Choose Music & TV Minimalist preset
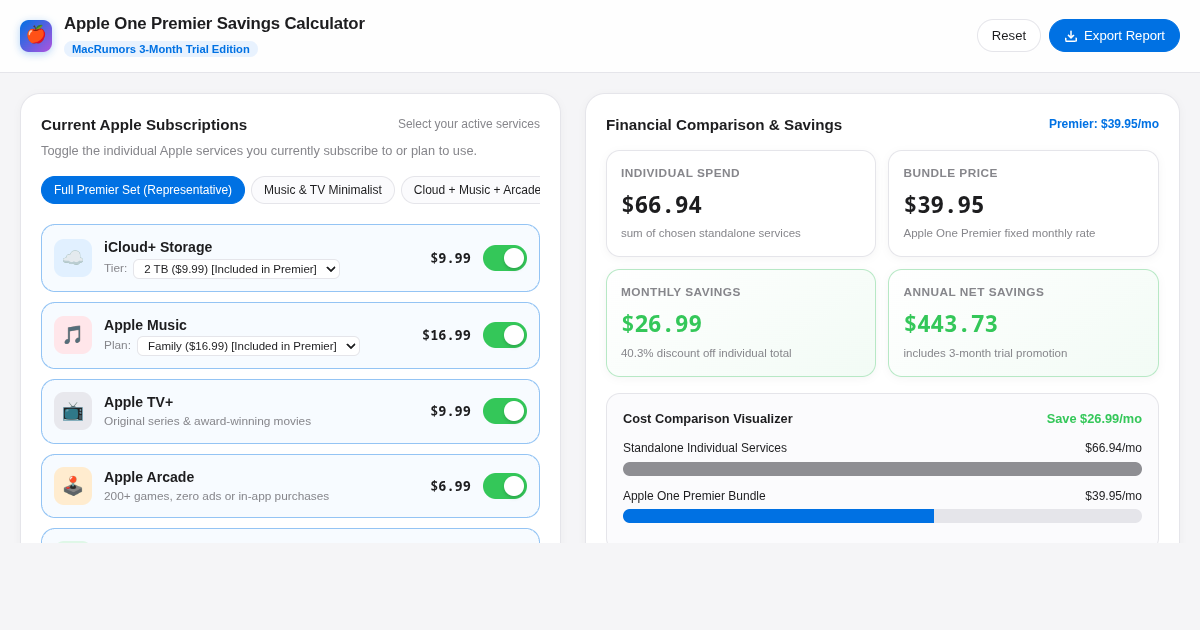The width and height of the screenshot is (1200, 630). click(x=323, y=190)
